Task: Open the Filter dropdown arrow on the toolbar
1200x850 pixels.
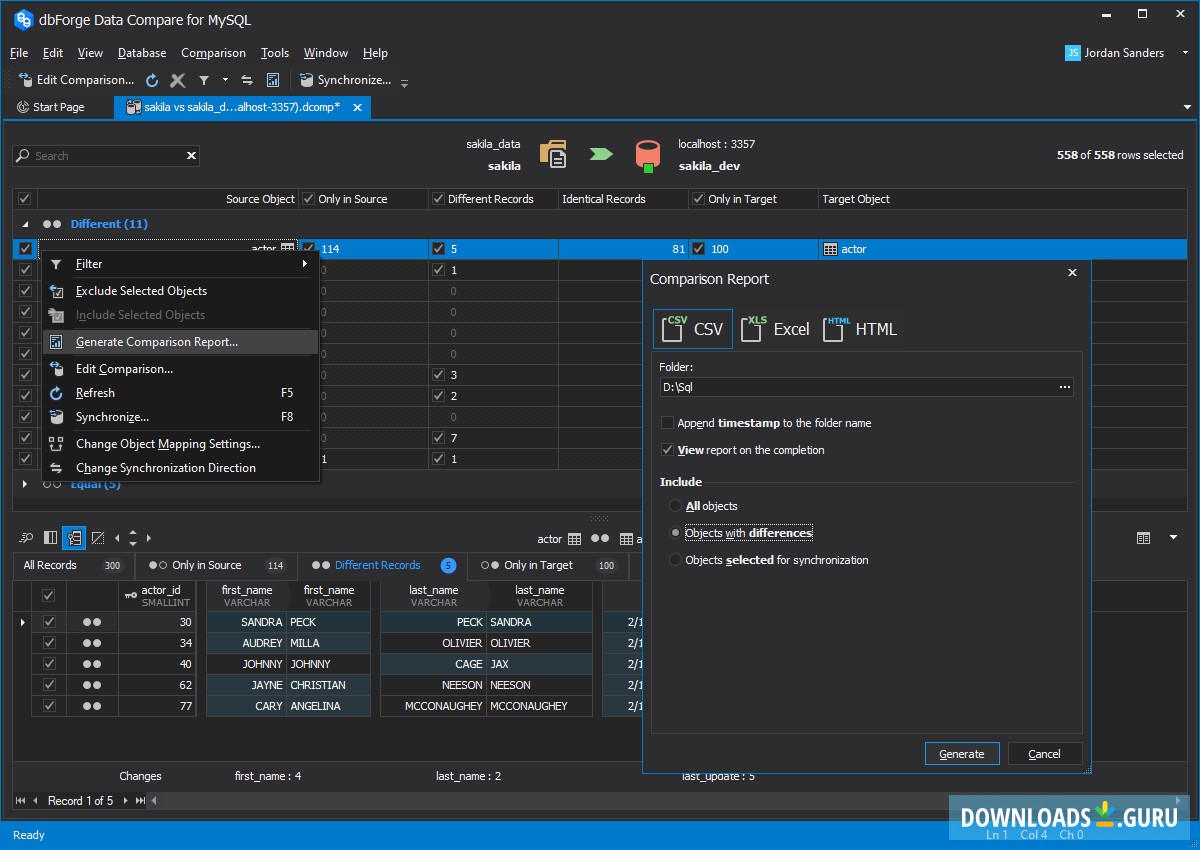Action: 224,80
